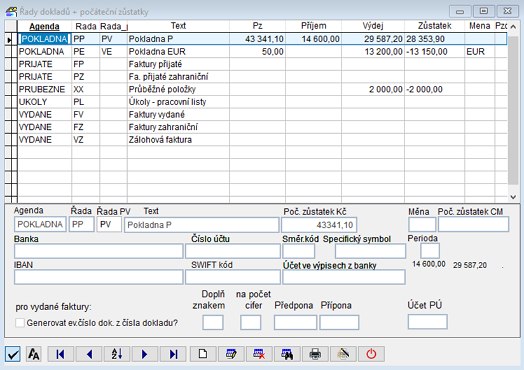Click the A-Z sort icon
Screen dimensions: 524x370
point(117,354)
